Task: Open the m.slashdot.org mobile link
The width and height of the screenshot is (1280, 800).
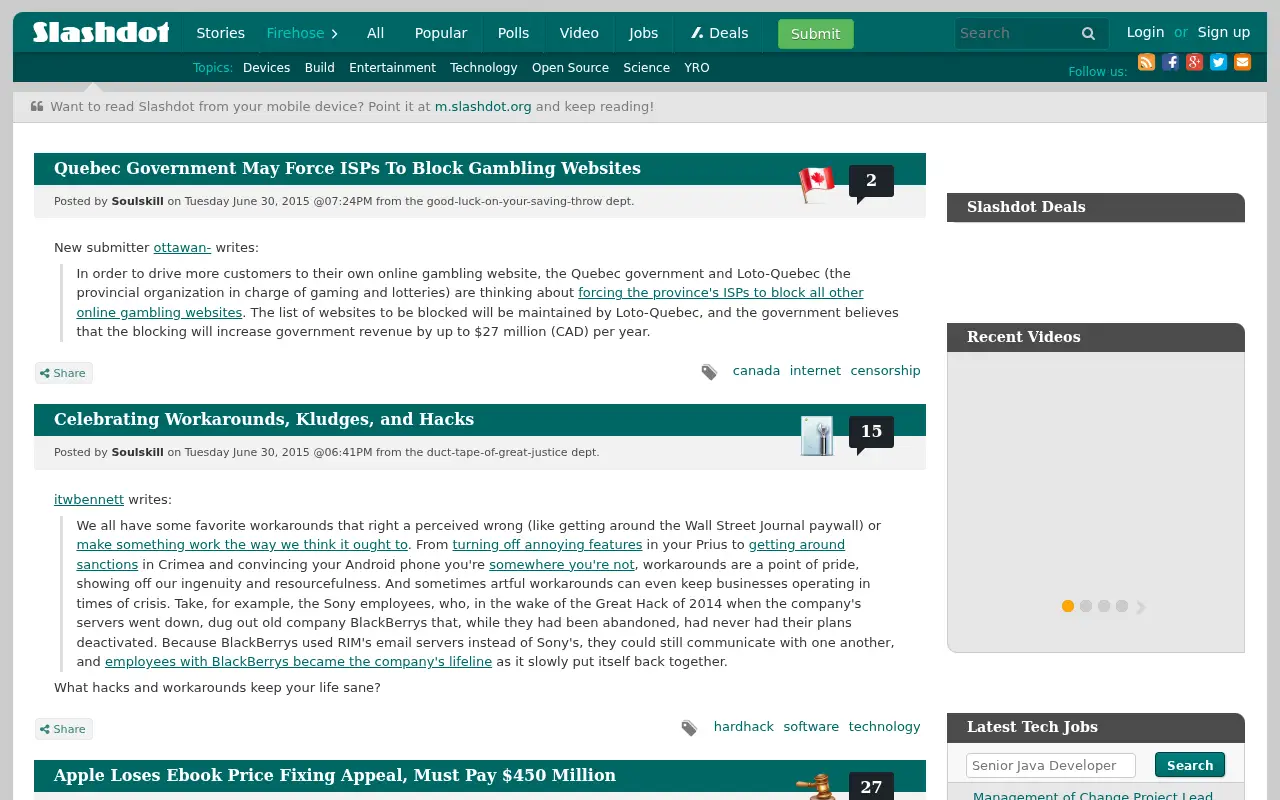Action: 483,106
